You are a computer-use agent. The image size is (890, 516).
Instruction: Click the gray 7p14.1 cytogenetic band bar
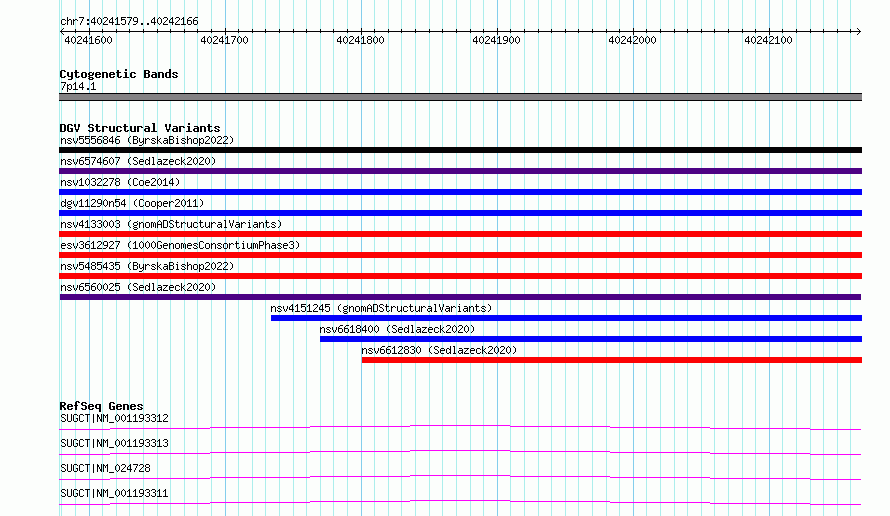tap(460, 97)
